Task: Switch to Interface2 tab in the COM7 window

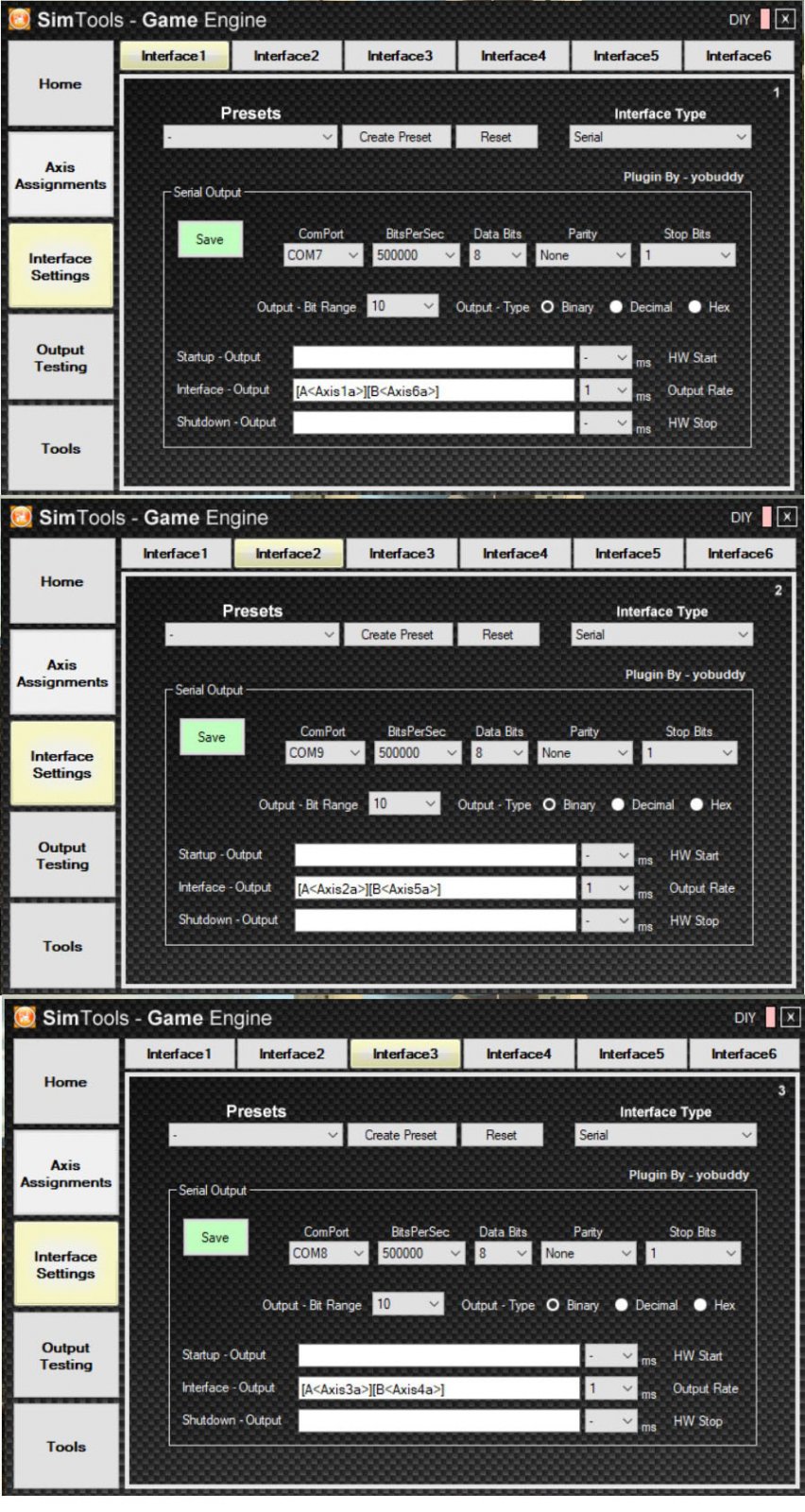Action: coord(286,56)
